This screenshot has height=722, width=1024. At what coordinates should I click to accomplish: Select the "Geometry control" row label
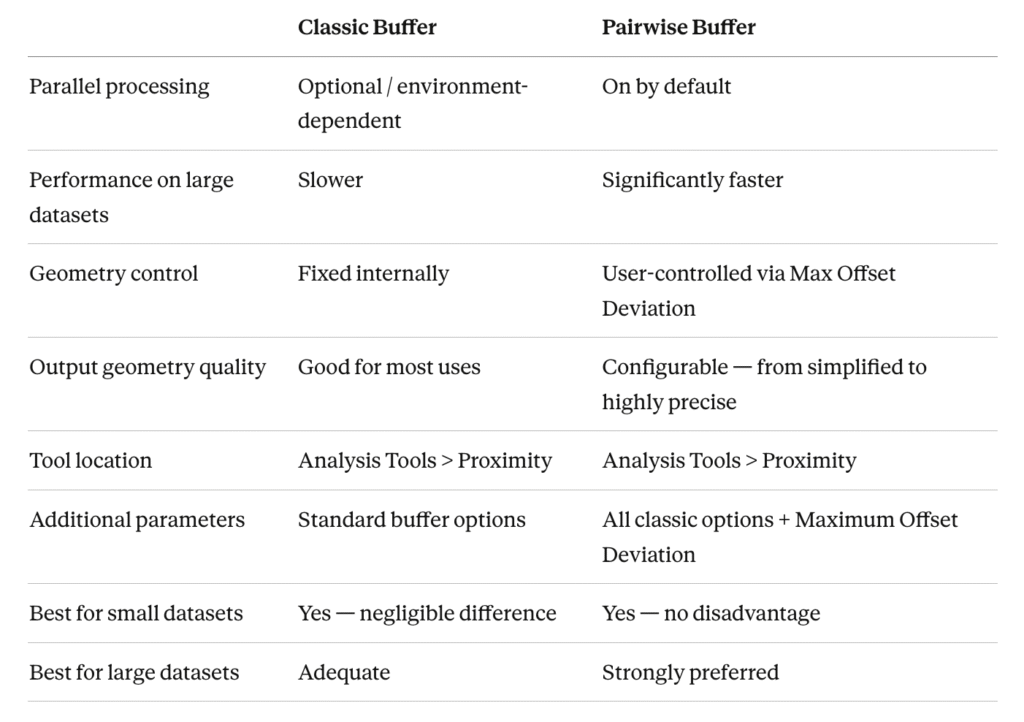[x=113, y=273]
